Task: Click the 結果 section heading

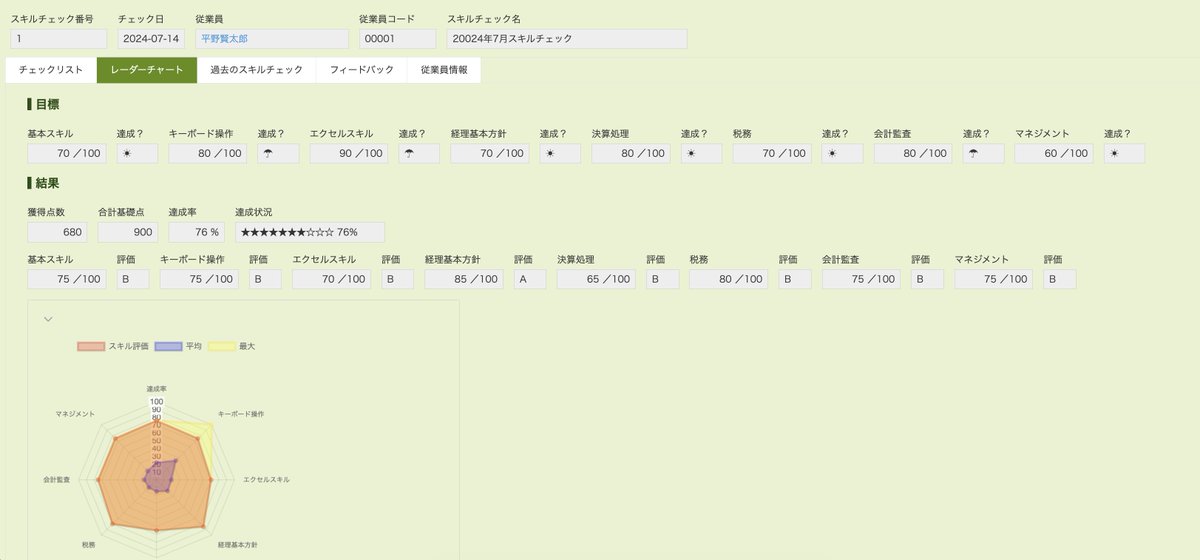Action: click(x=47, y=183)
